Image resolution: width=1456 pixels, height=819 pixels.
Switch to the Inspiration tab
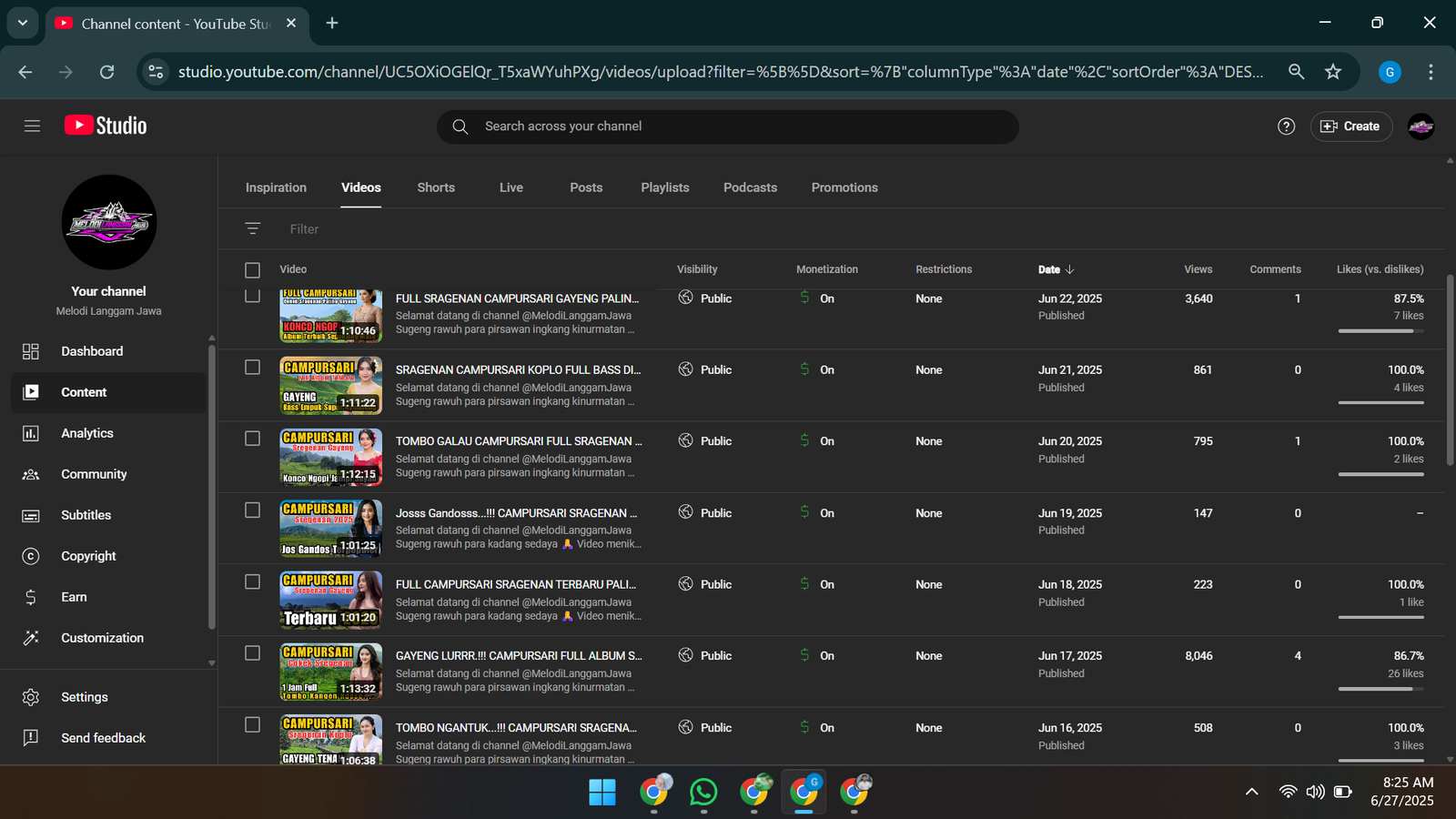276,187
